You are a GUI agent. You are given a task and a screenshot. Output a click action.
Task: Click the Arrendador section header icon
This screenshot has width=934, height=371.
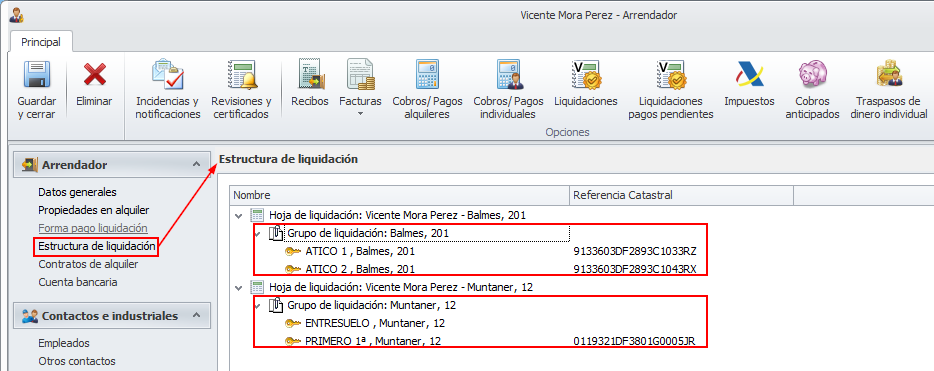pyautogui.click(x=30, y=165)
